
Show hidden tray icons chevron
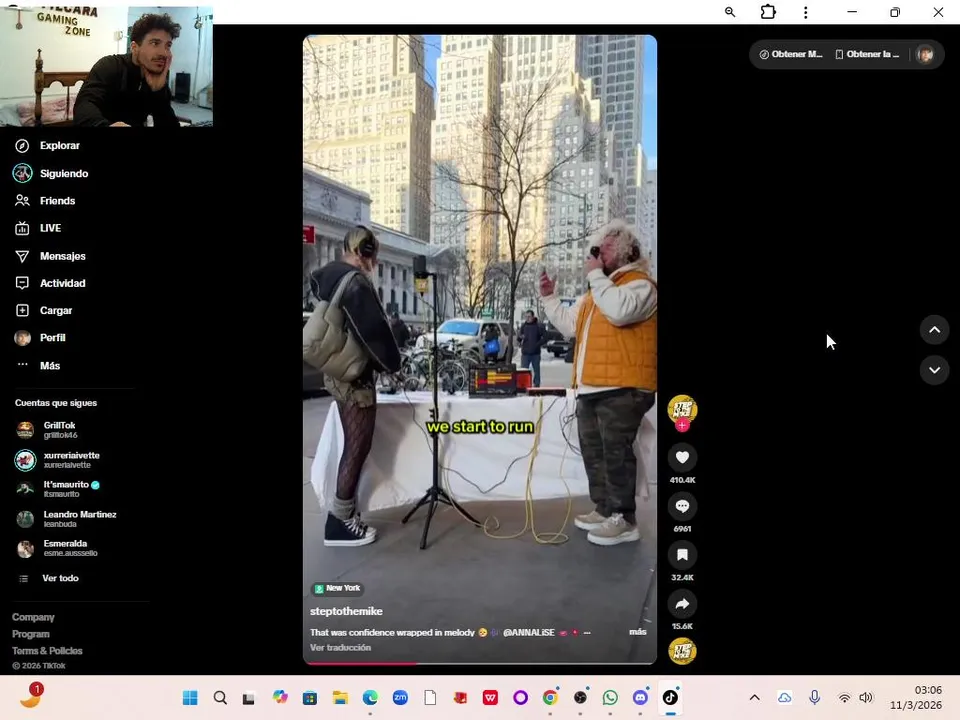pyautogui.click(x=754, y=697)
